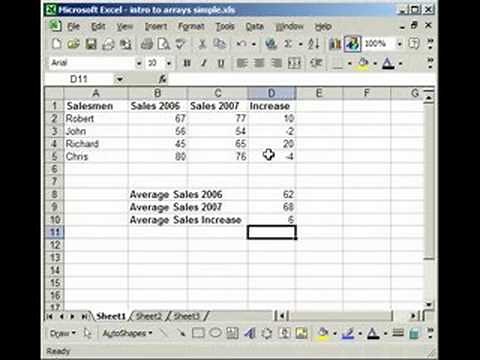This screenshot has height=360, width=480.
Task: Select the Oval drawing tool
Action: click(215, 333)
